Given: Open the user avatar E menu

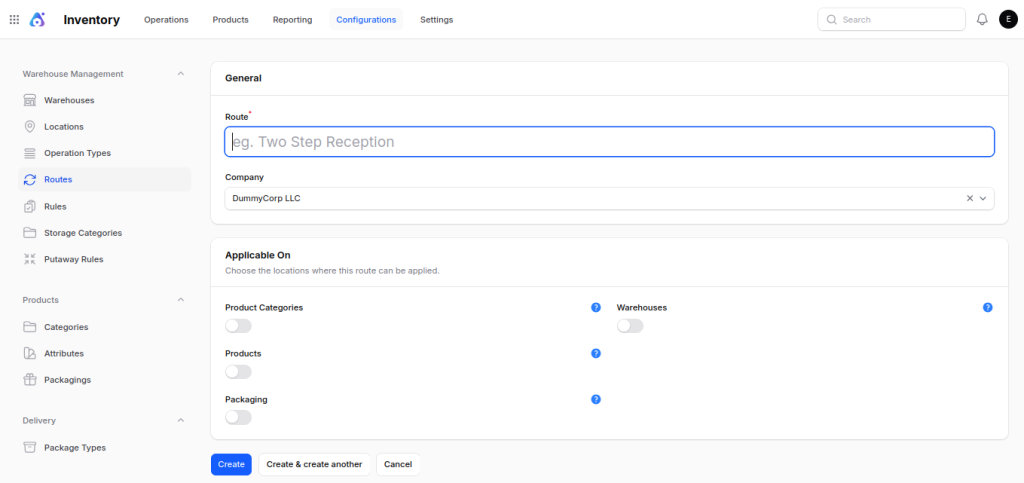Looking at the screenshot, I should (x=1008, y=20).
